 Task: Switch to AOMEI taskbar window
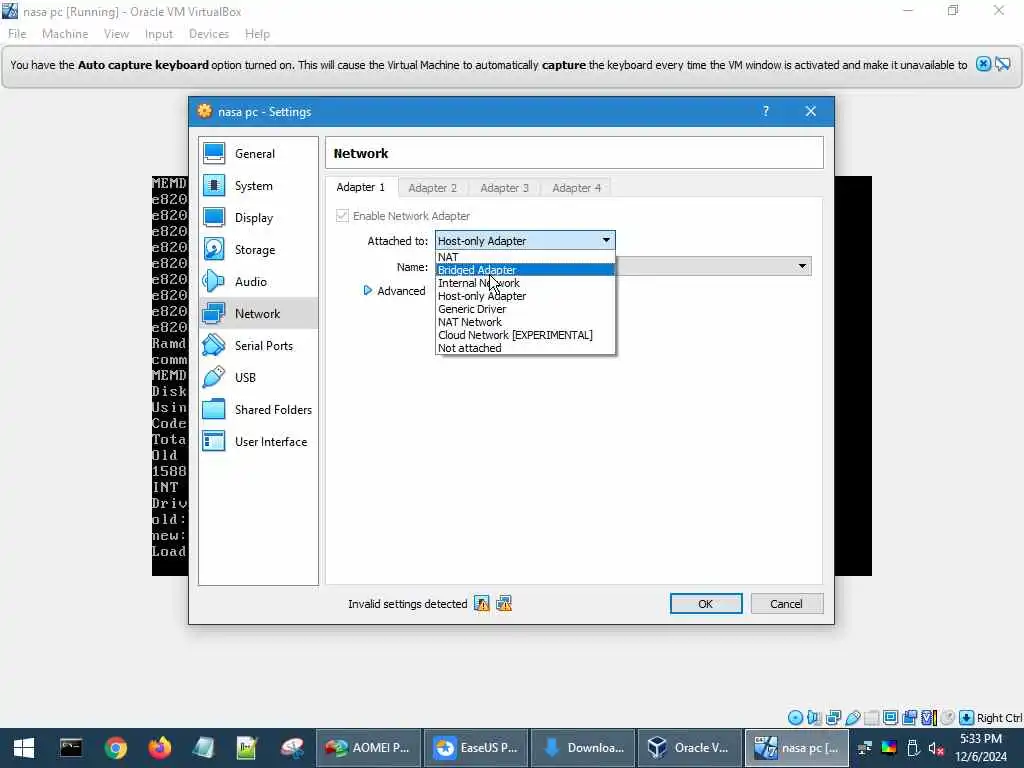coord(369,748)
